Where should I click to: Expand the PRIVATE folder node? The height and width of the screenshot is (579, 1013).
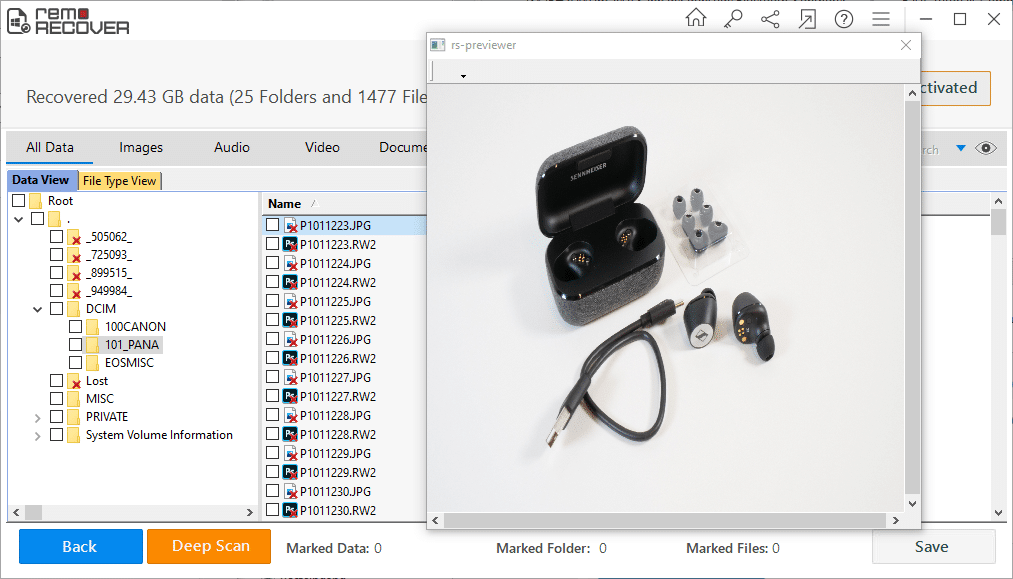(38, 417)
